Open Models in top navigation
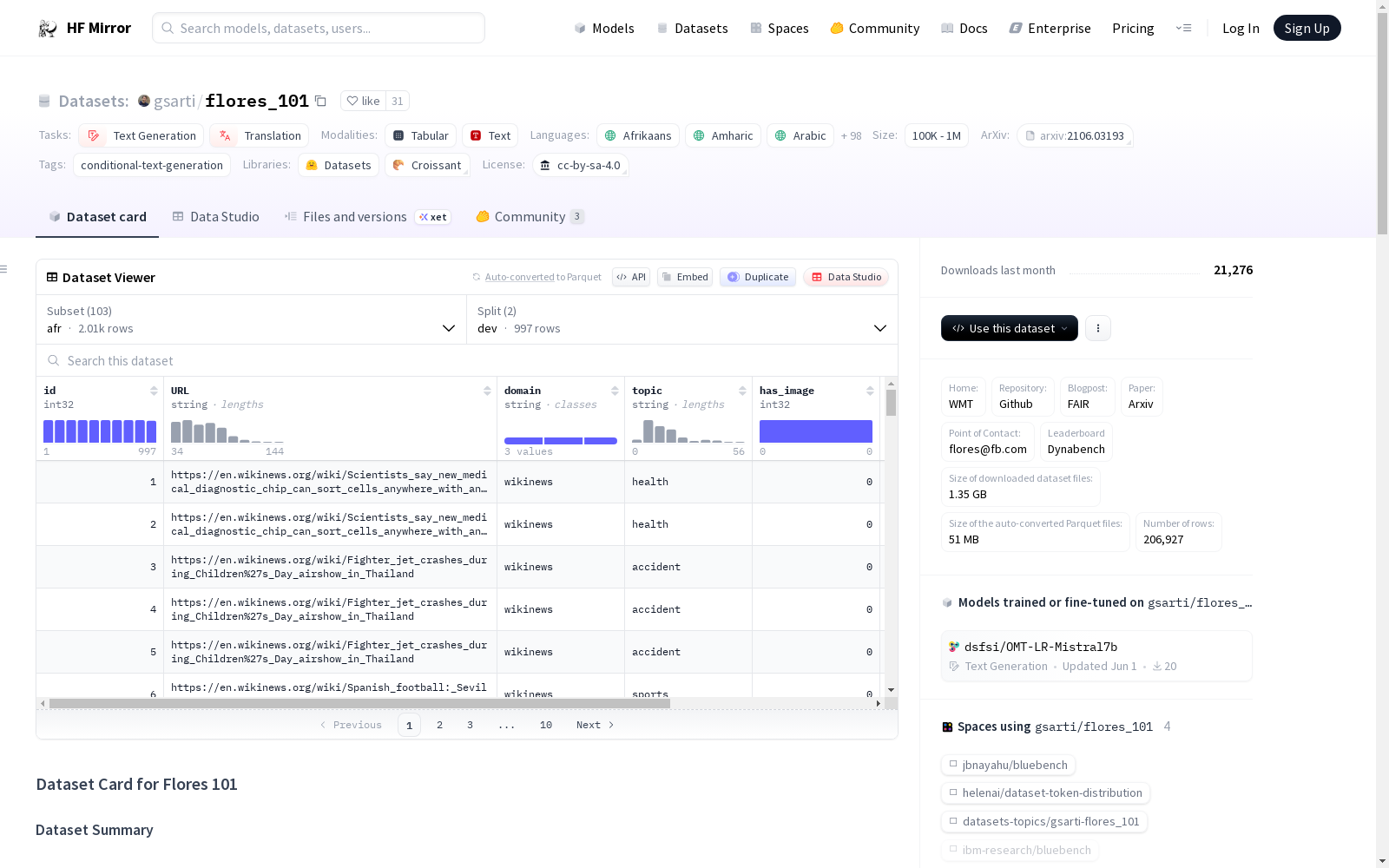This screenshot has height=868, width=1389. pos(603,29)
